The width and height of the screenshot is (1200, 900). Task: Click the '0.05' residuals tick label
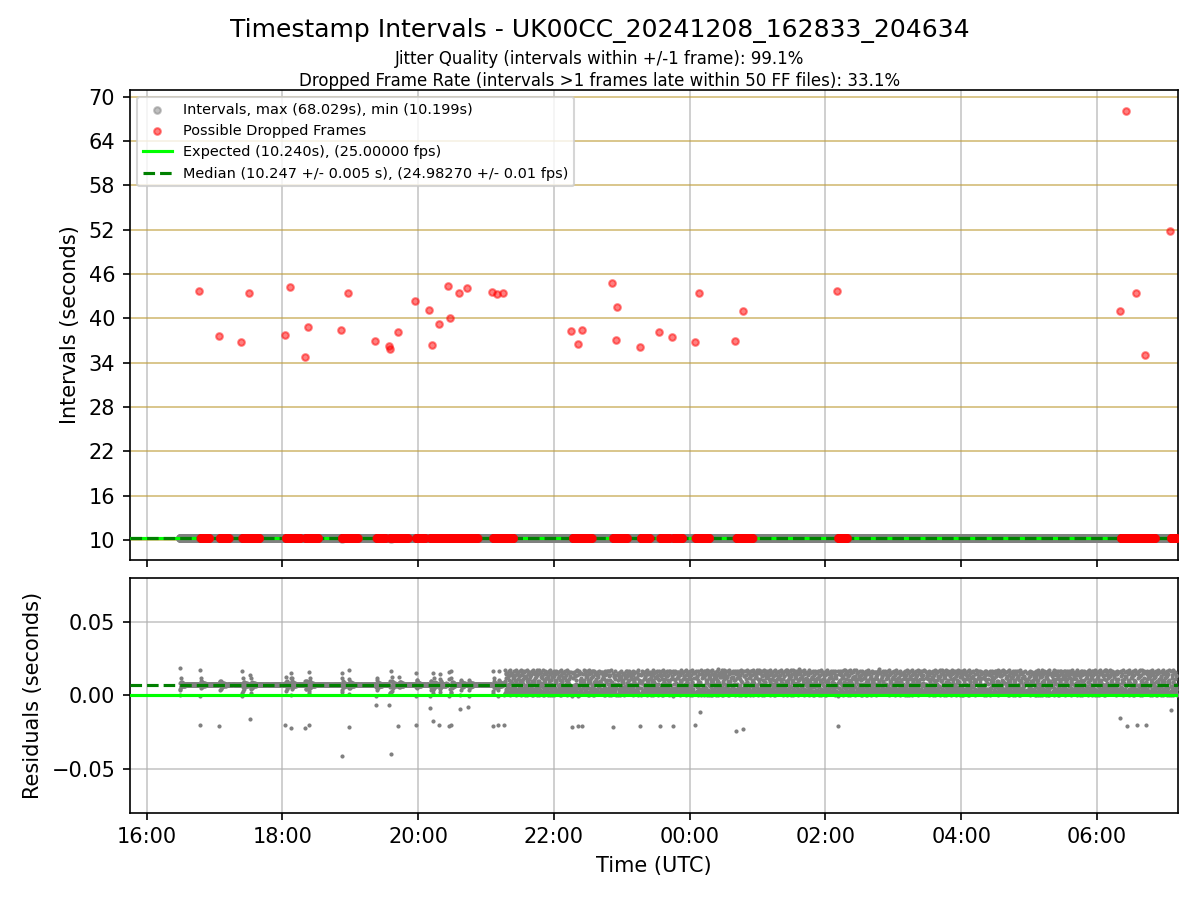point(93,622)
